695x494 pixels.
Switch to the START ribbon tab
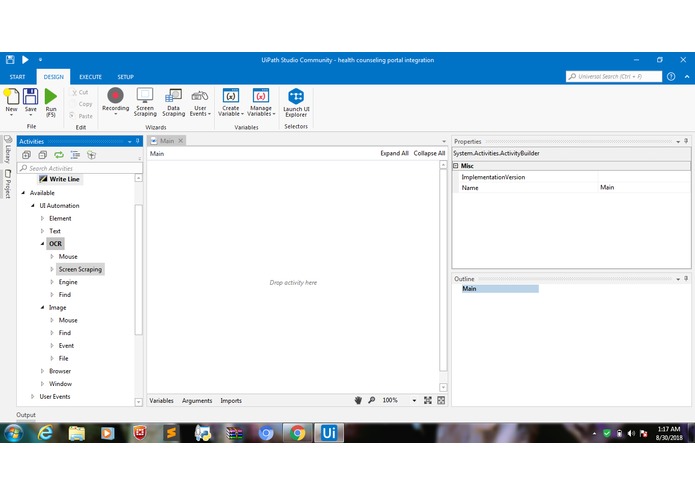coord(17,77)
